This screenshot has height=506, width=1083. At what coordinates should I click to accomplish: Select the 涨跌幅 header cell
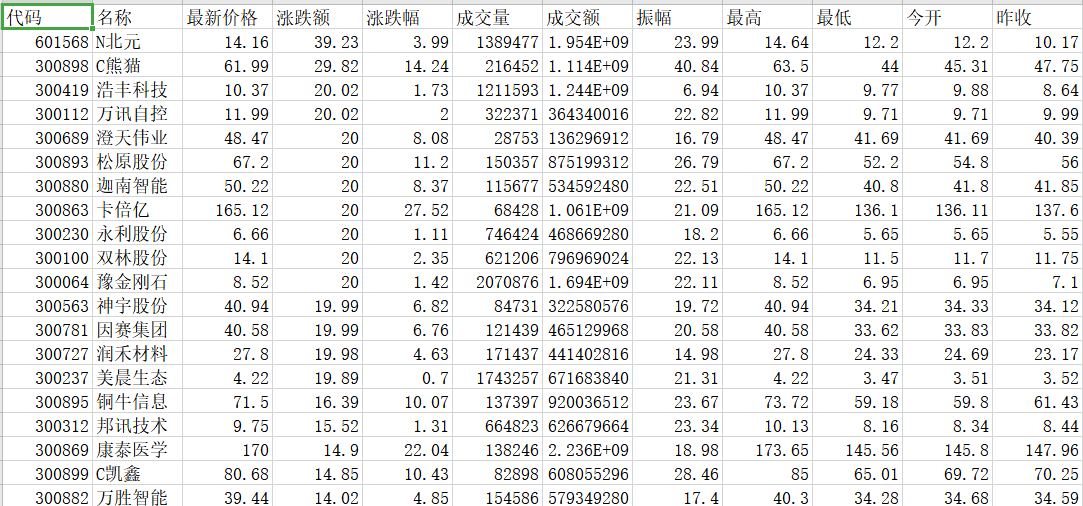(408, 17)
